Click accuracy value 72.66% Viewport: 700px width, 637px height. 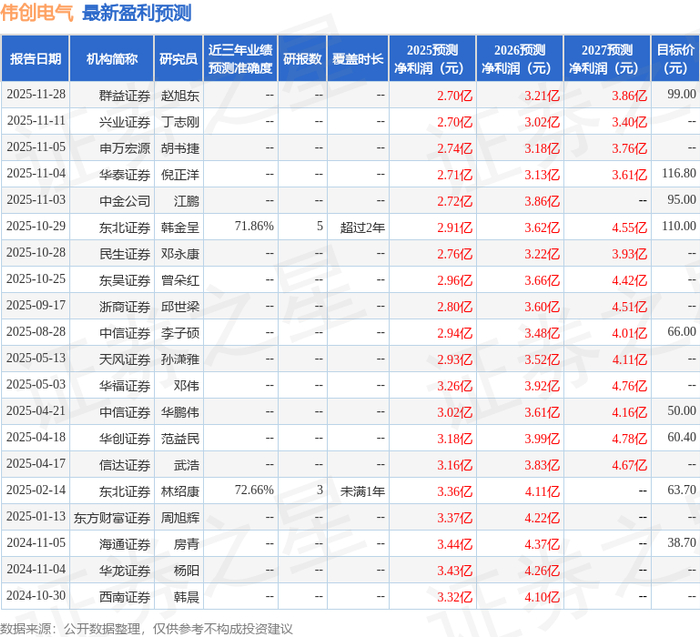click(254, 490)
